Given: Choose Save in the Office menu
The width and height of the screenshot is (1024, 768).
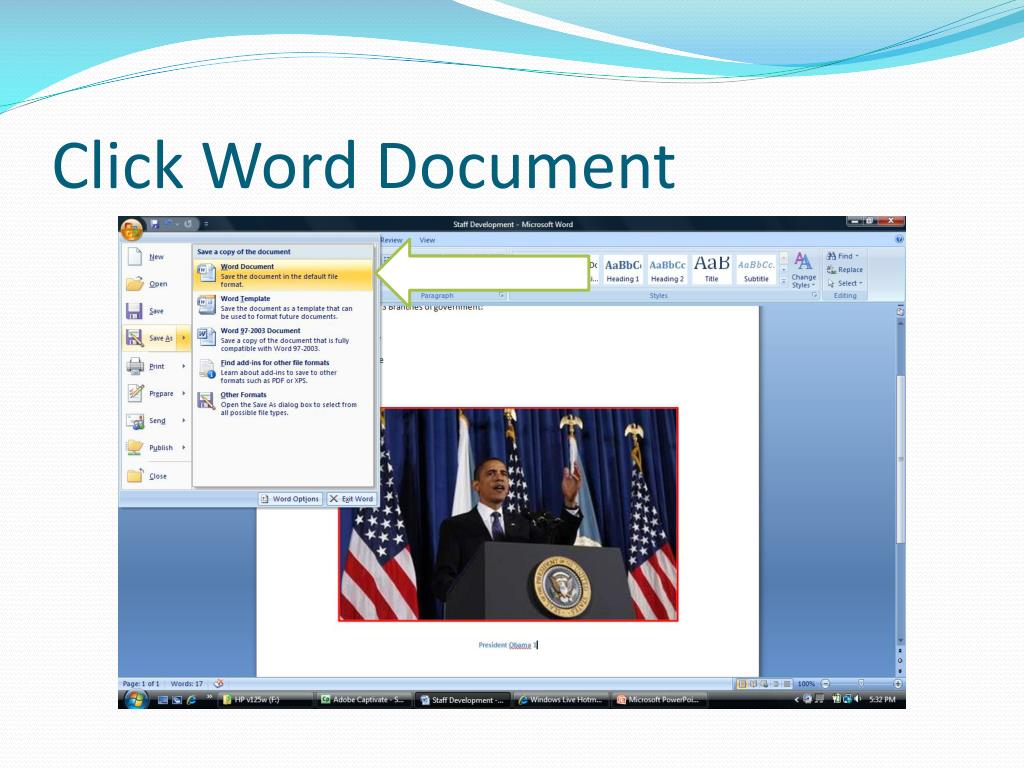Looking at the screenshot, I should 156,311.
